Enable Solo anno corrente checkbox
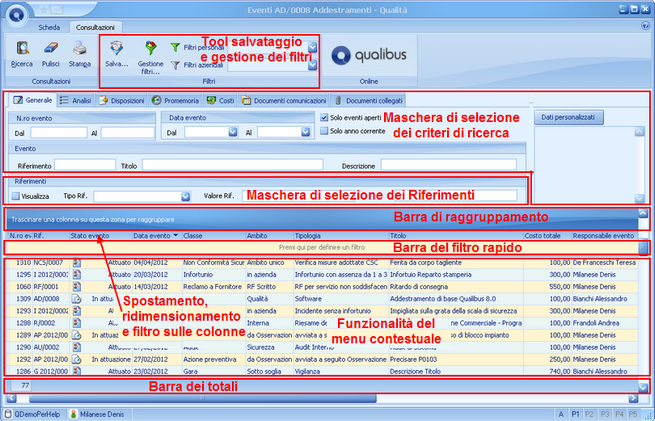This screenshot has height=421, width=655. [x=324, y=131]
